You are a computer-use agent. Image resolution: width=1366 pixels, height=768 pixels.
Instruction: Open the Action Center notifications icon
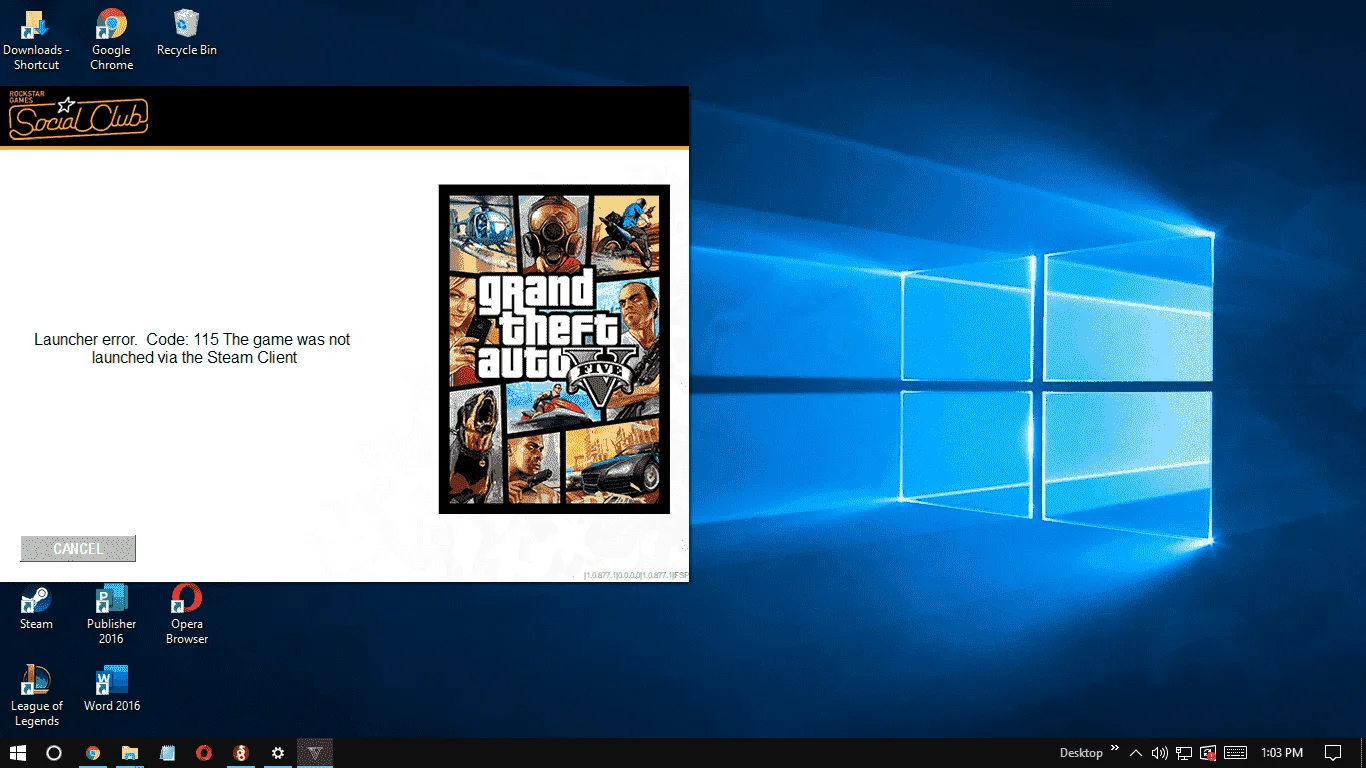(1333, 753)
